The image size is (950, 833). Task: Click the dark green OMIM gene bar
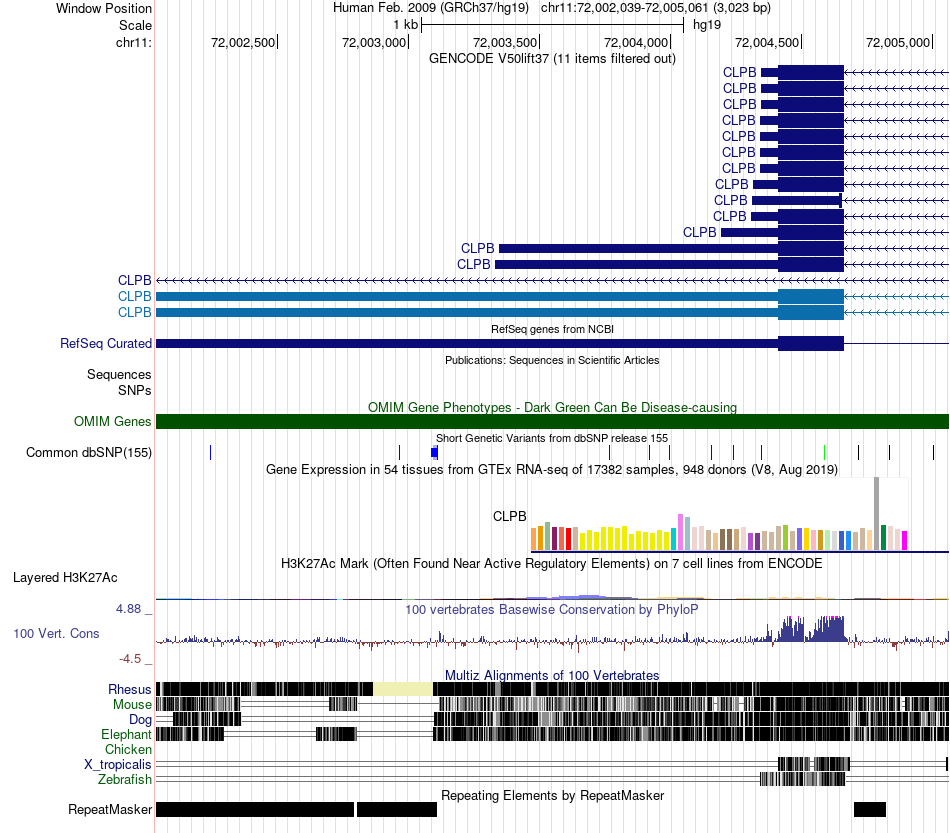pos(552,421)
